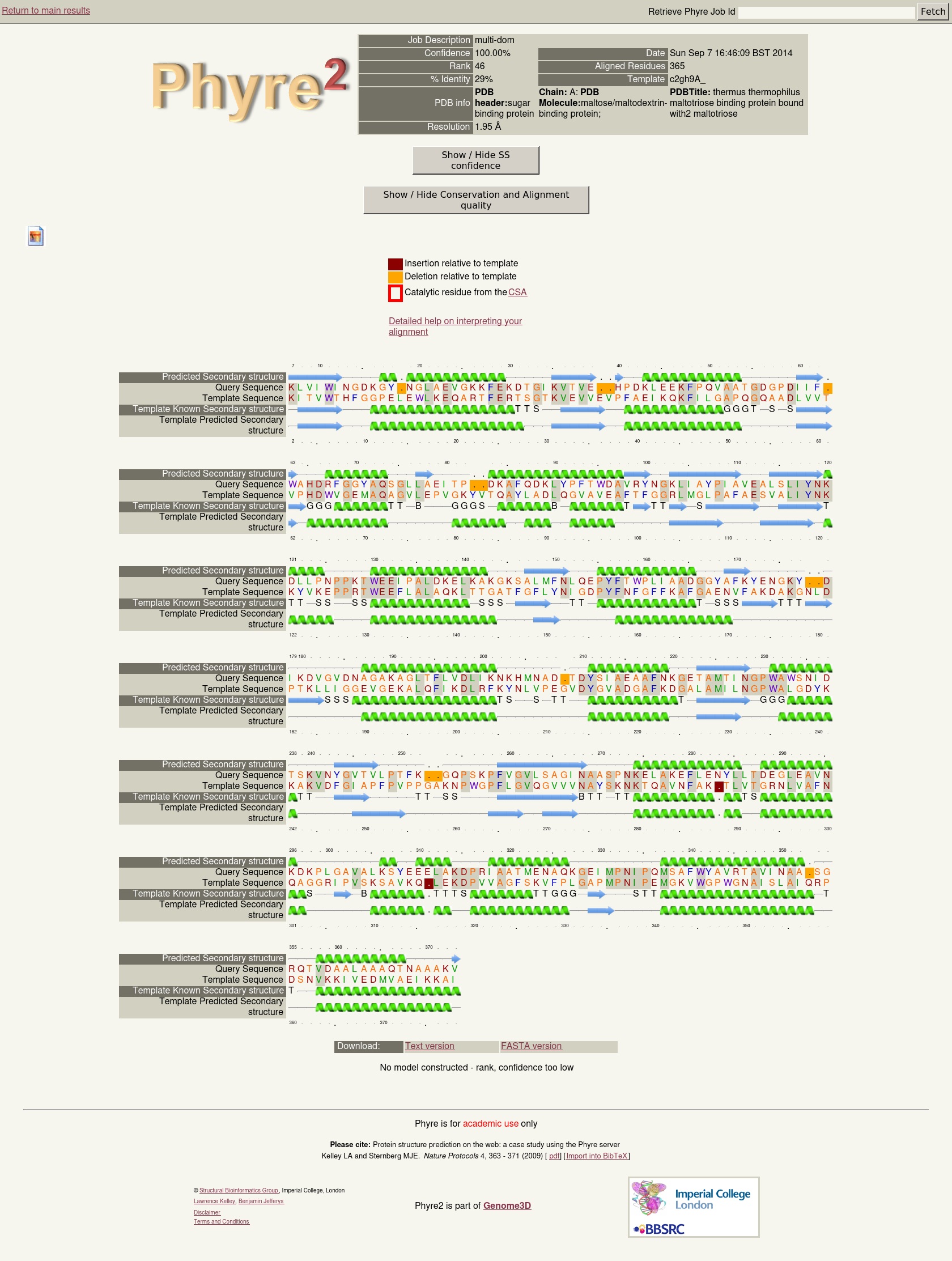Toggle Show / Hide SS confidence

[x=475, y=160]
